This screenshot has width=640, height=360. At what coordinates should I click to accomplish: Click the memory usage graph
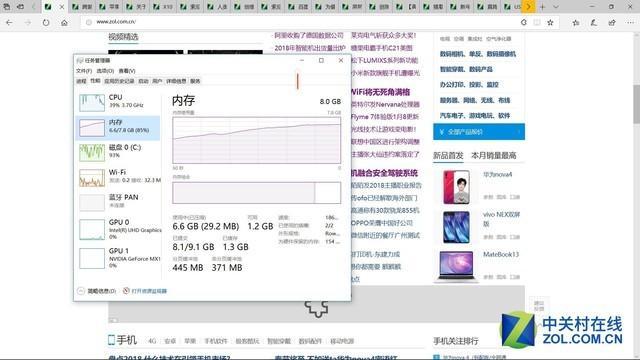256,140
